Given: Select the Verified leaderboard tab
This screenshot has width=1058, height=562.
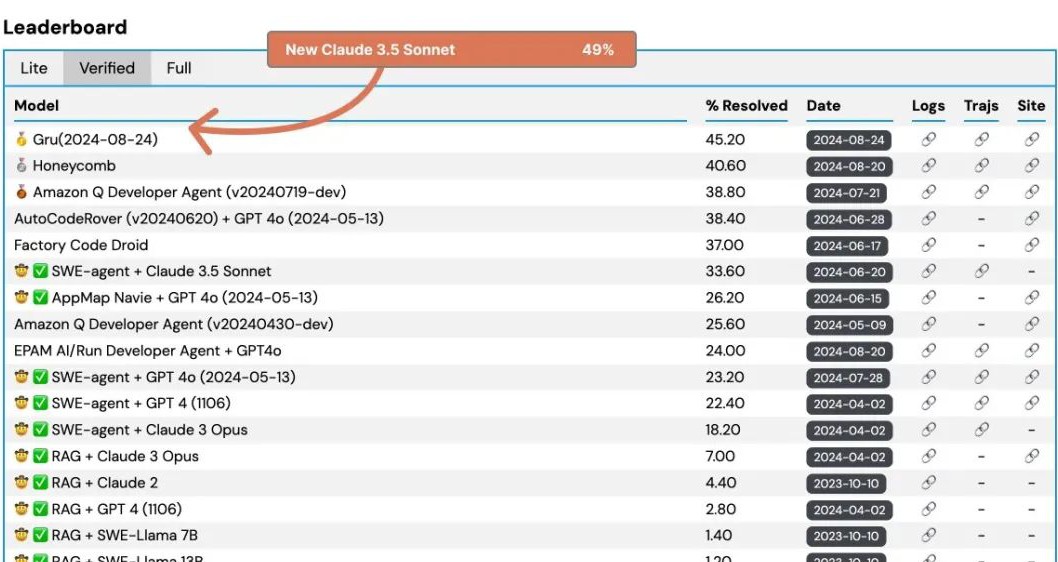Looking at the screenshot, I should click(107, 68).
